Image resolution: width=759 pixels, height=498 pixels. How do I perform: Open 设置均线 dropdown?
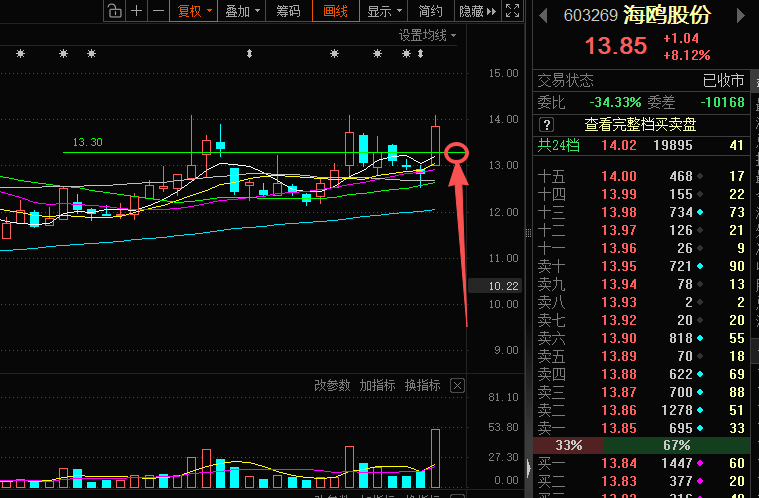pos(427,35)
